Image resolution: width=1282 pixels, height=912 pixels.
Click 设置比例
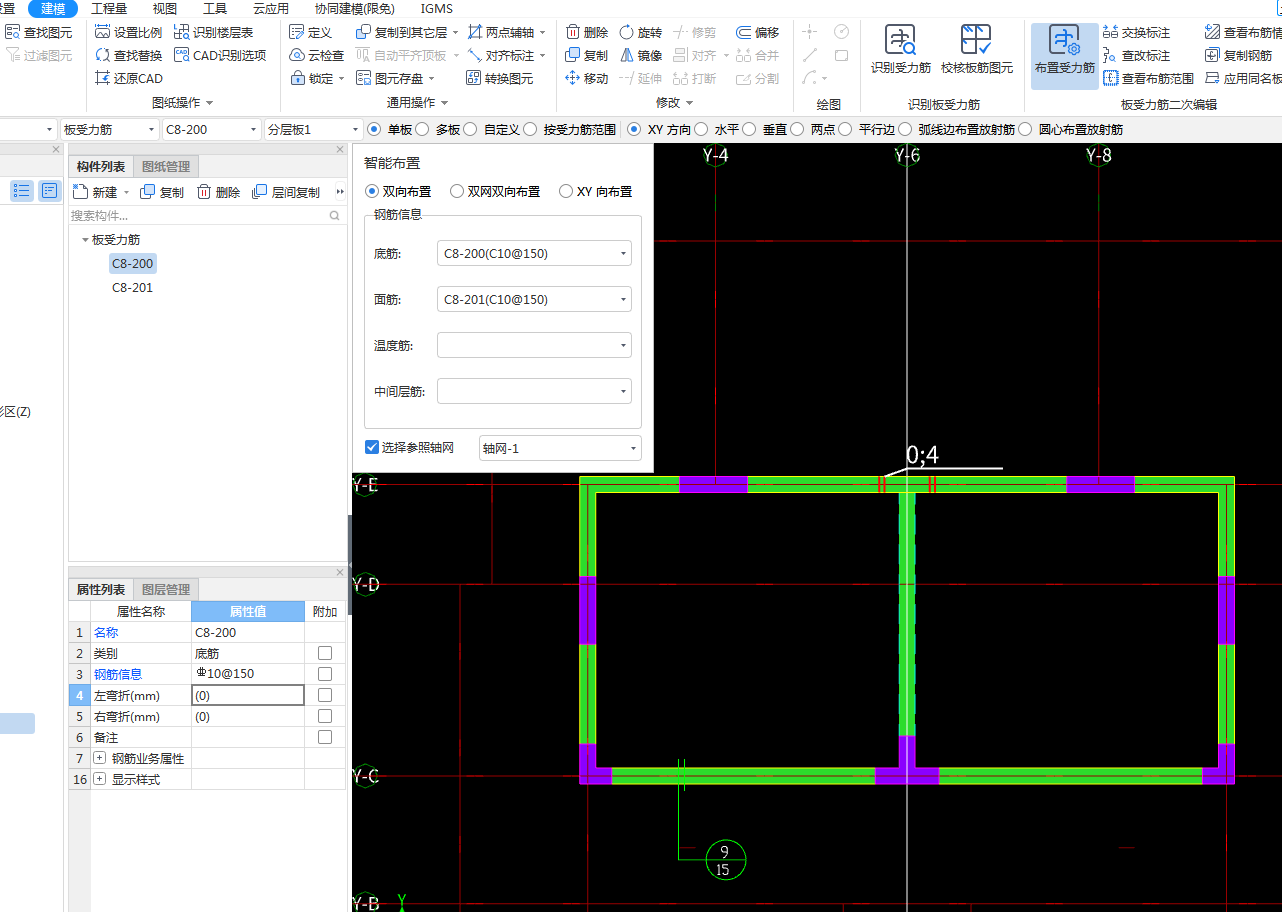click(x=128, y=33)
